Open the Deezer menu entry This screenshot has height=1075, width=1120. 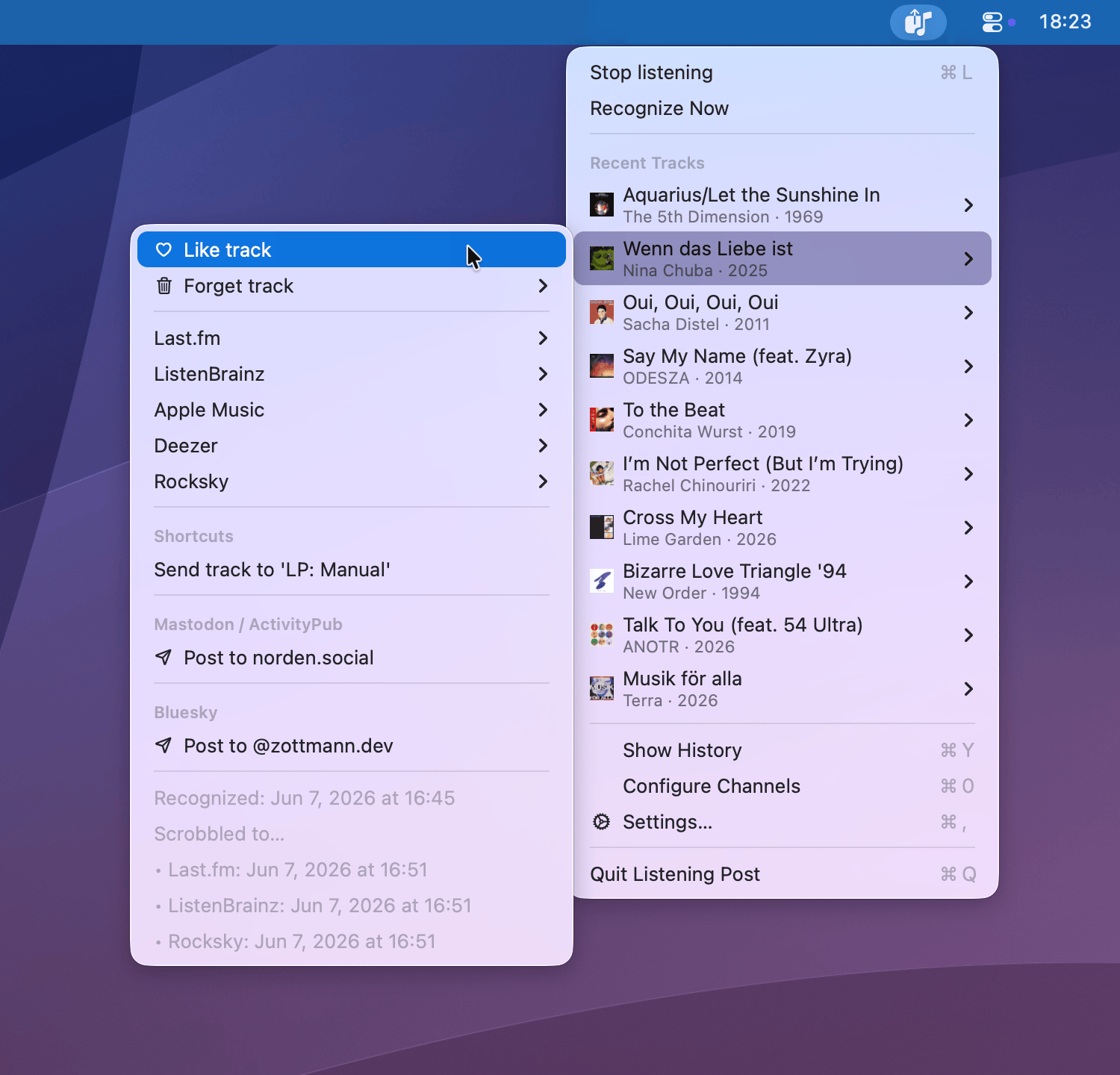352,446
